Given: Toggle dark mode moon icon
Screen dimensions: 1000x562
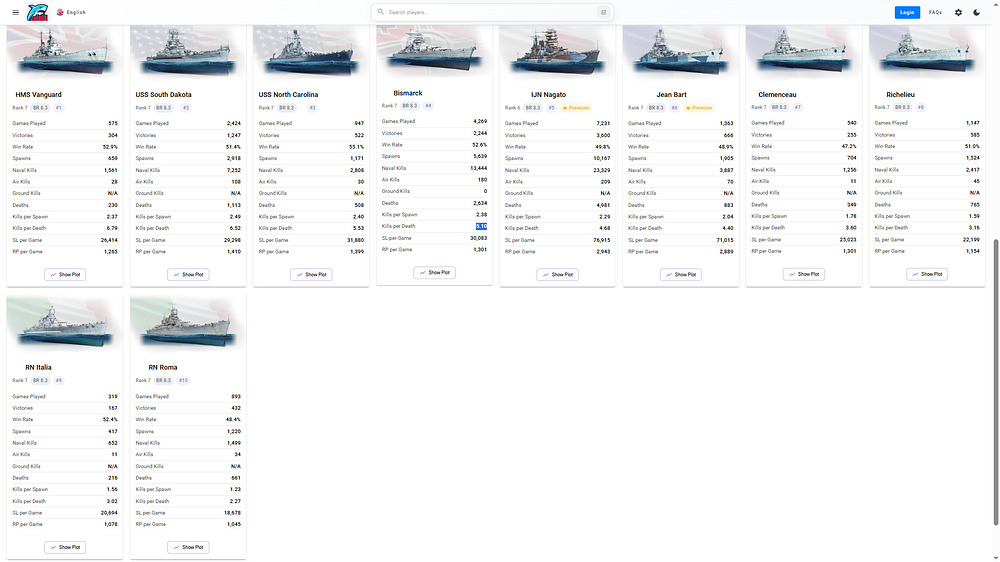Looking at the screenshot, I should (x=976, y=12).
